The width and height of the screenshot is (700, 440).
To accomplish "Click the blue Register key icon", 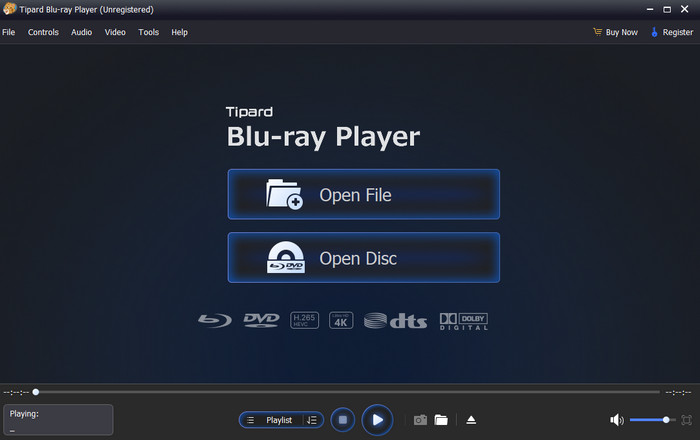I will click(x=654, y=32).
